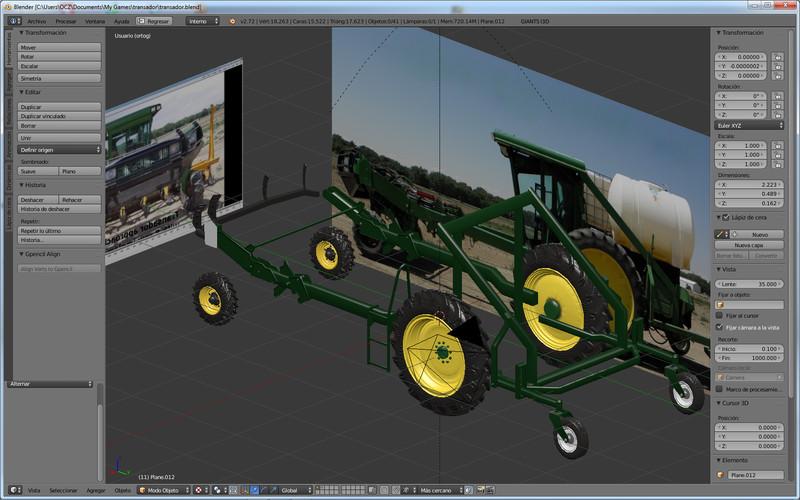
Task: Open the Modo Objeto mode selector
Action: pos(162,490)
